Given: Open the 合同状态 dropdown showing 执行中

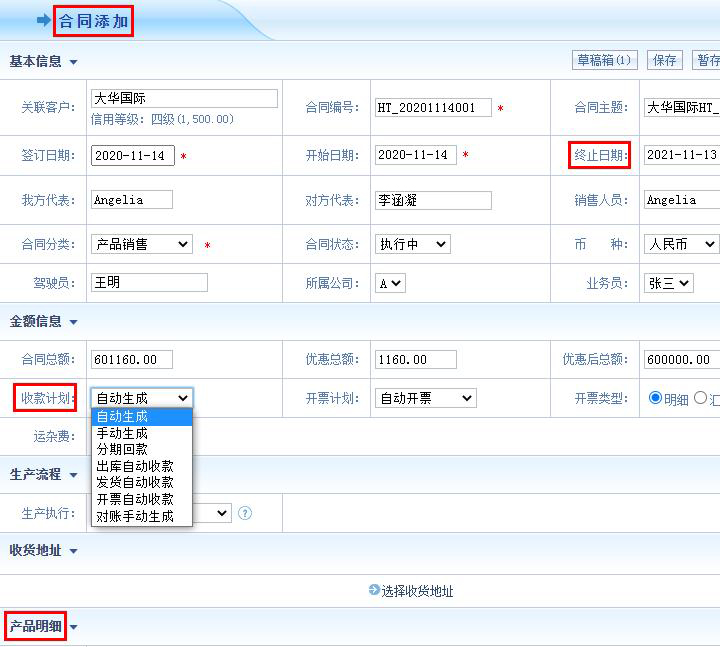Looking at the screenshot, I should point(412,244).
